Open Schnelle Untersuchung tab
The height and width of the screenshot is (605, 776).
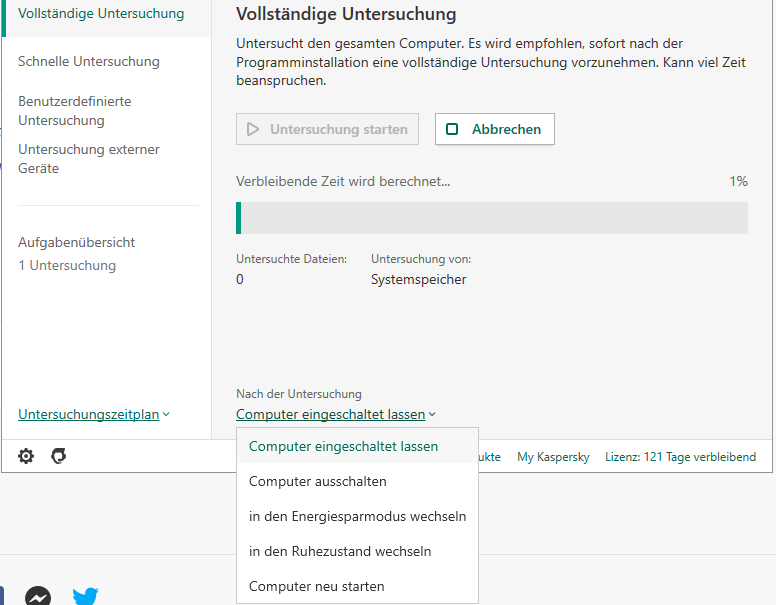(89, 61)
